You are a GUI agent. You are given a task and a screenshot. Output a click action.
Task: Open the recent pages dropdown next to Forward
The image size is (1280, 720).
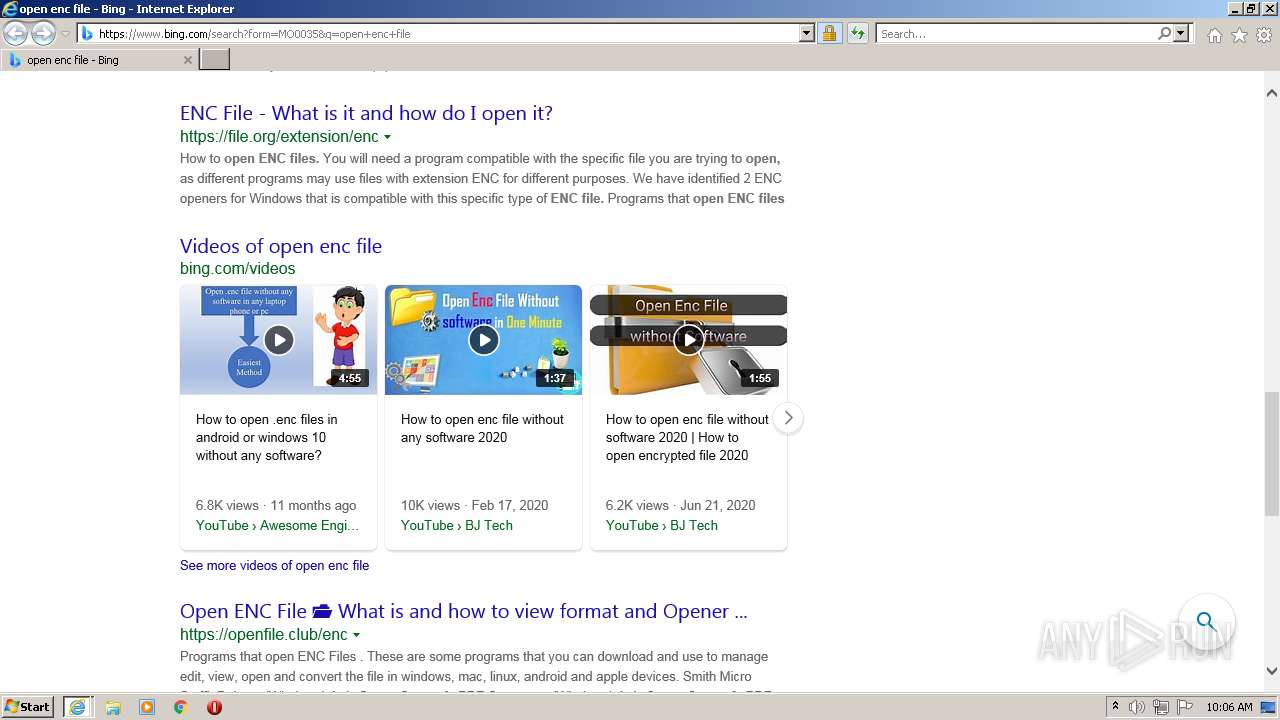66,34
